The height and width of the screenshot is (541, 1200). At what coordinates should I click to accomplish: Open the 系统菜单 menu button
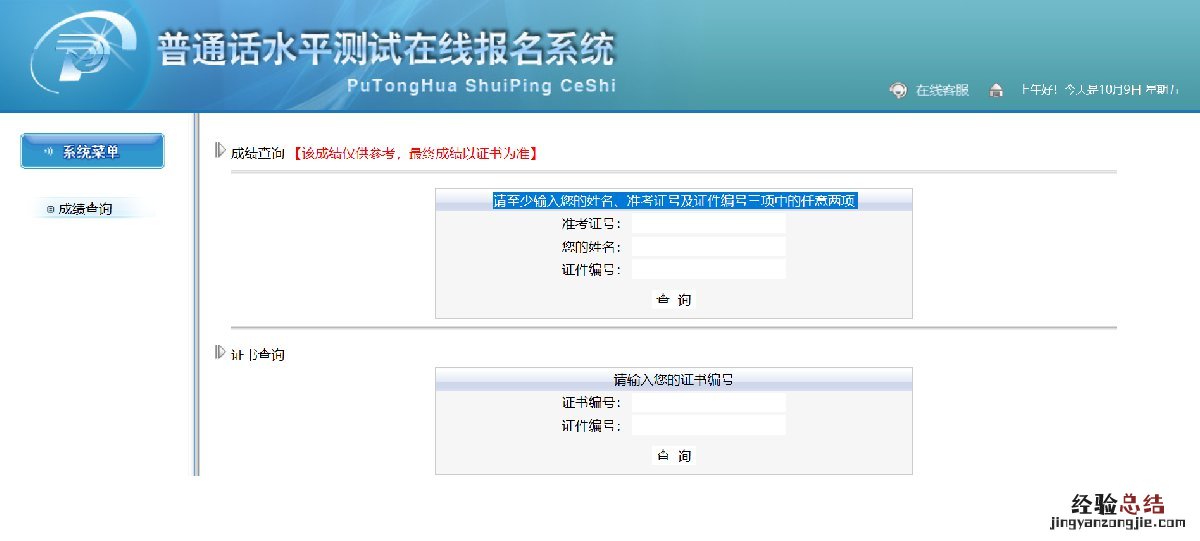point(92,151)
